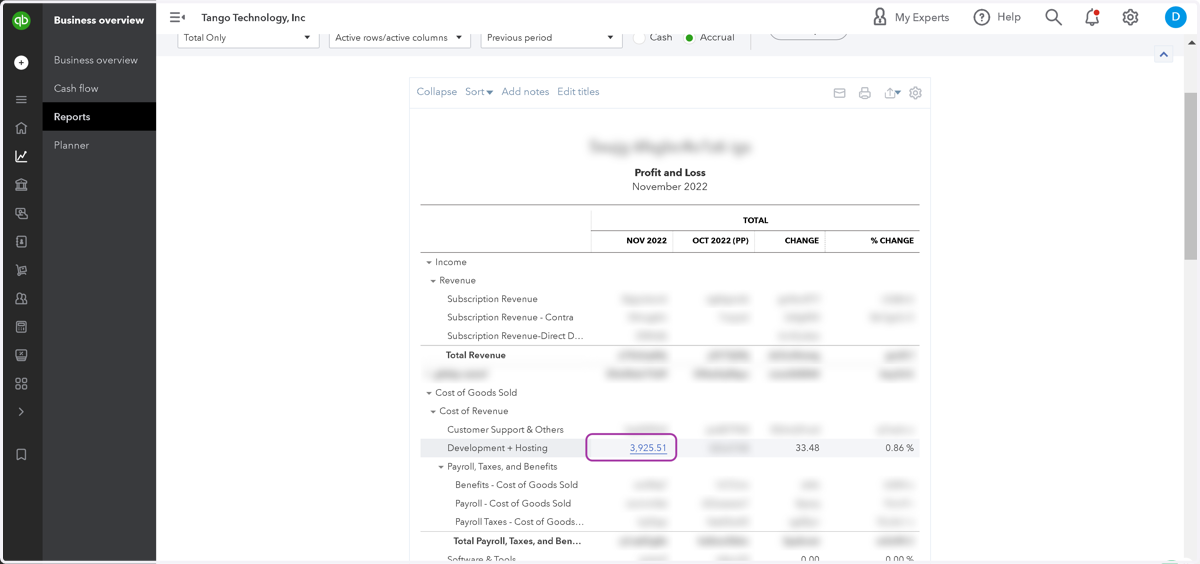
Task: Open the hamburger menu in the left rail
Action: pyautogui.click(x=21, y=100)
